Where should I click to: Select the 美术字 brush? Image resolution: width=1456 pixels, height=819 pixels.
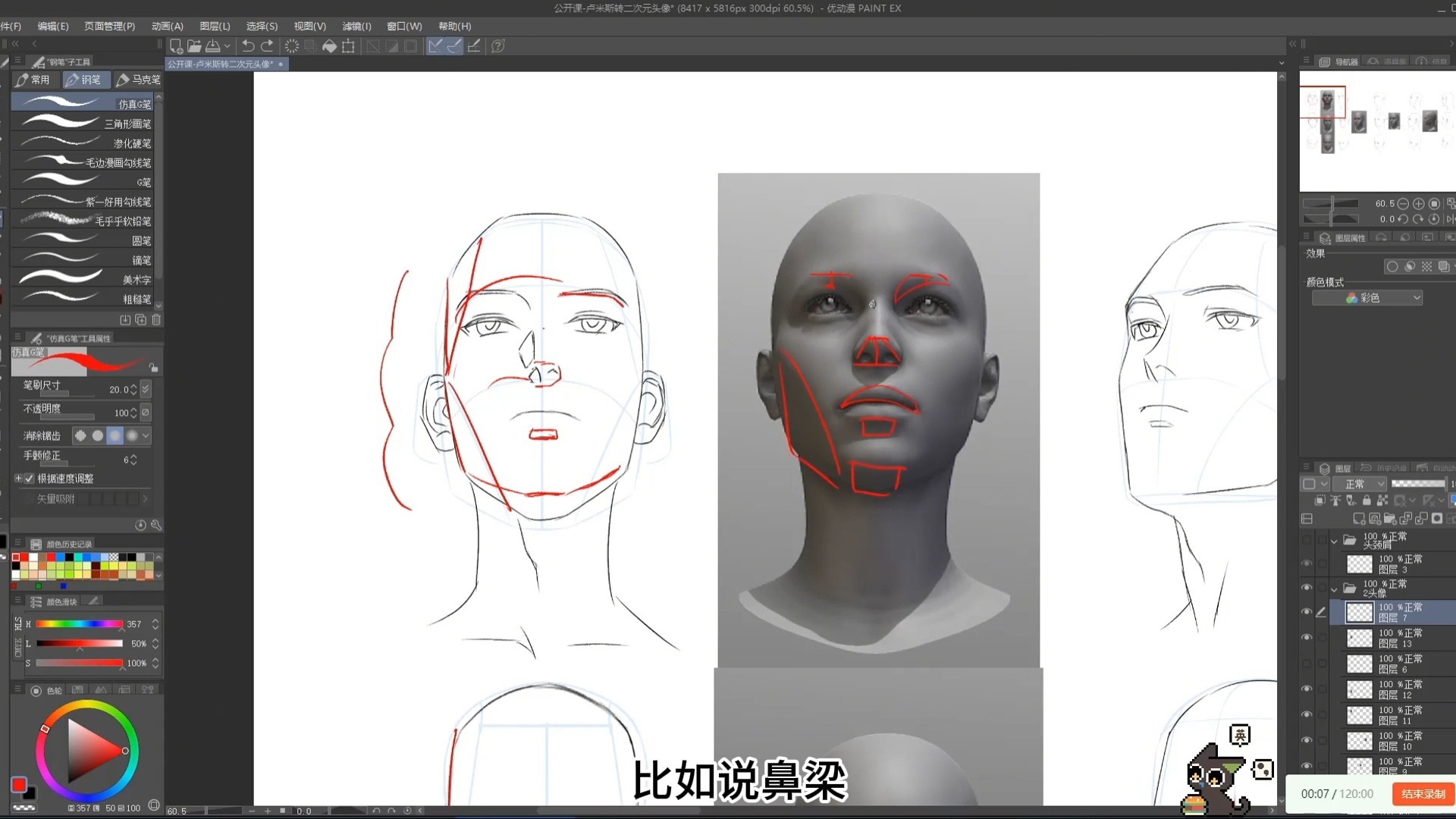[x=83, y=279]
